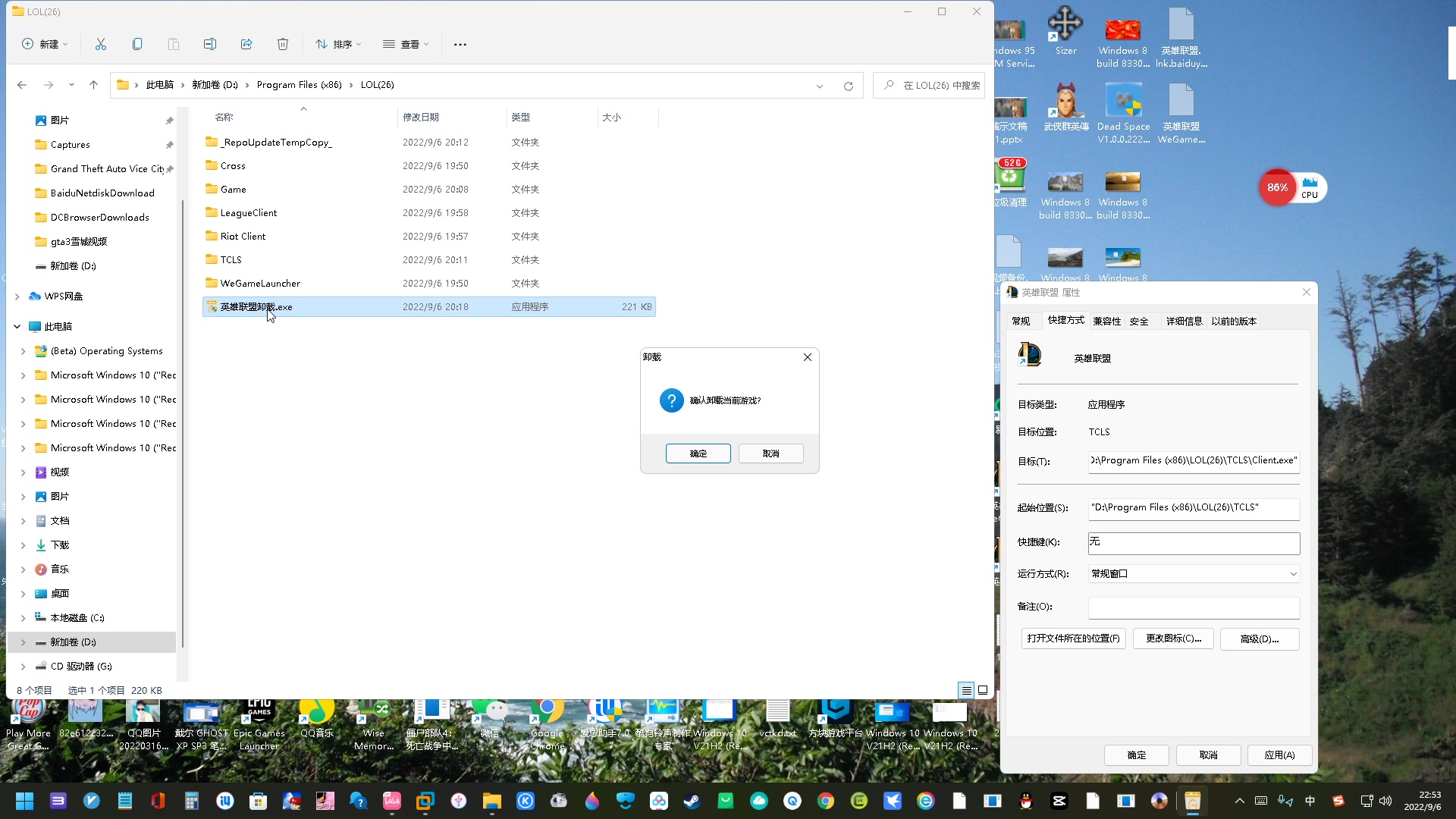Click the volume icon in system tray
Viewport: 1456px width, 819px height.
tap(1385, 801)
